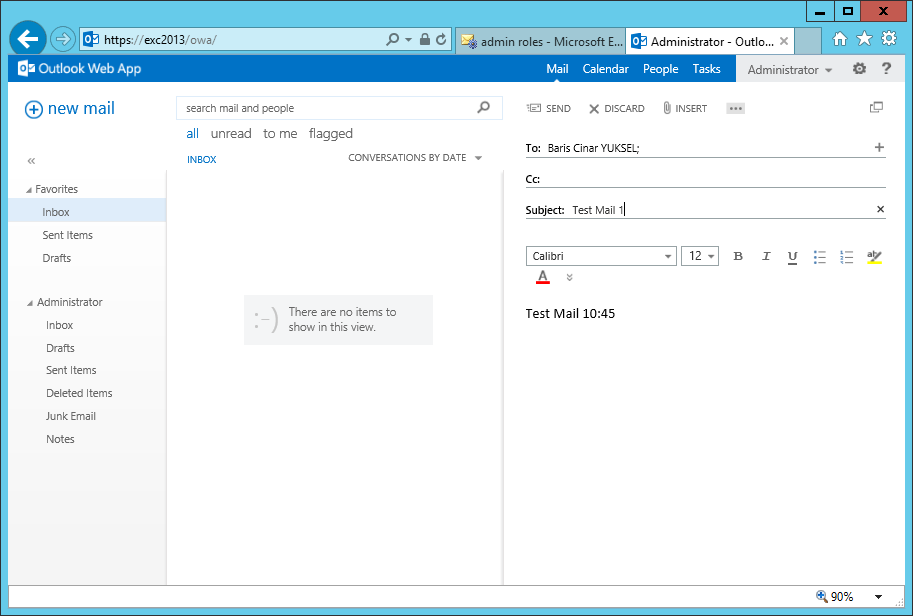Screen dimensions: 913x616
Task: Open Drafts under Favorites
Action: (56, 258)
